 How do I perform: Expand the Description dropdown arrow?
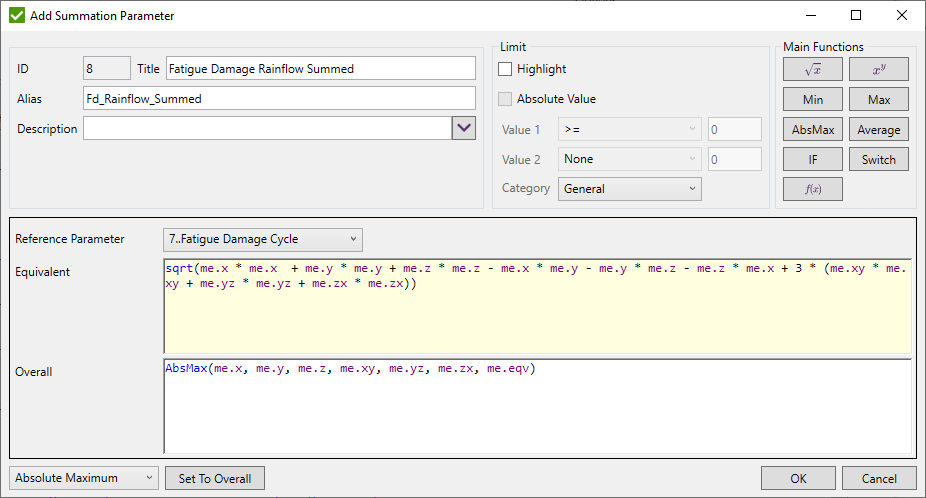coord(464,128)
